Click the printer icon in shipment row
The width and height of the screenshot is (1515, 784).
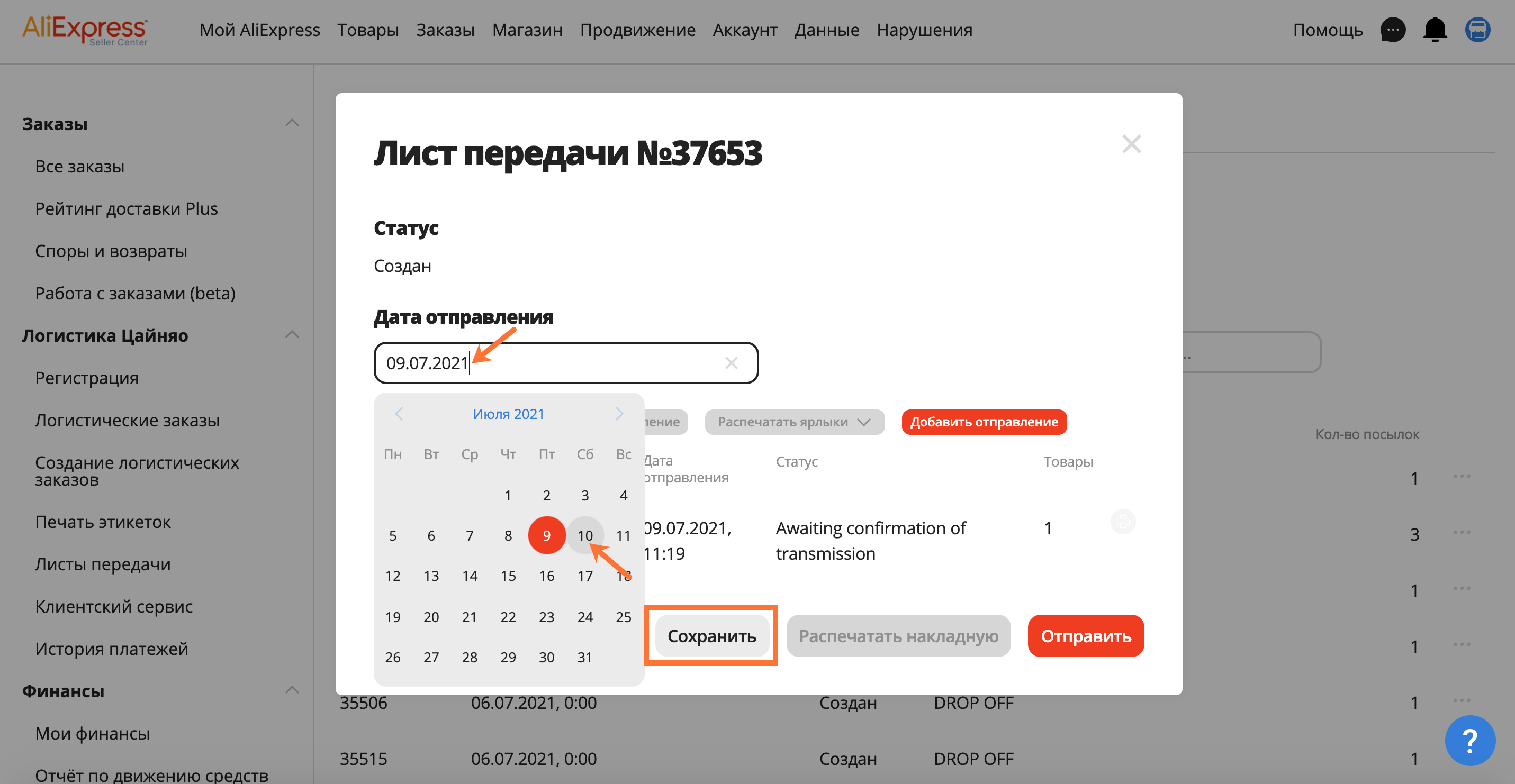[x=1123, y=522]
